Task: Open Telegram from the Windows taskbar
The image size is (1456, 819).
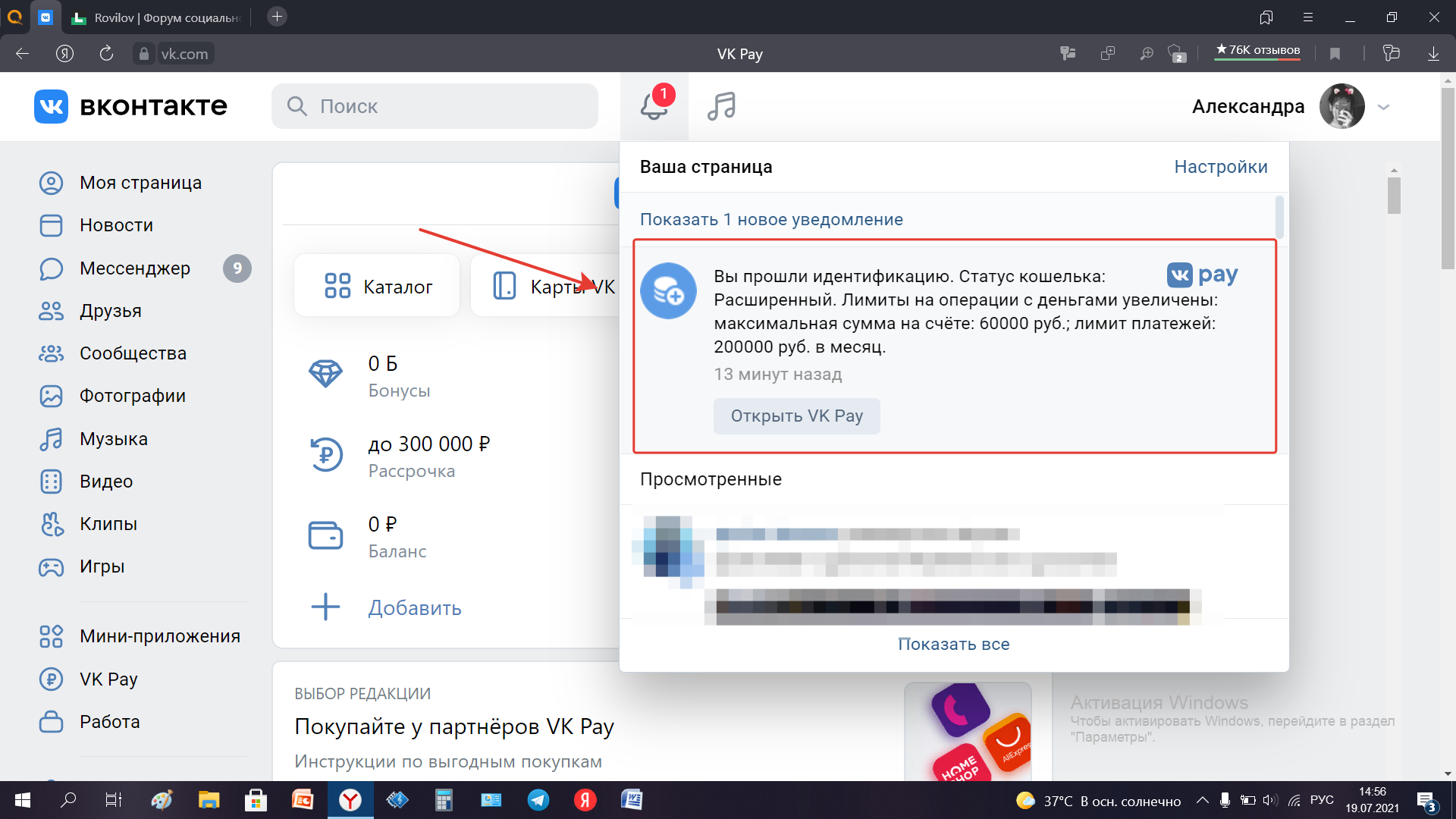Action: coord(538,800)
